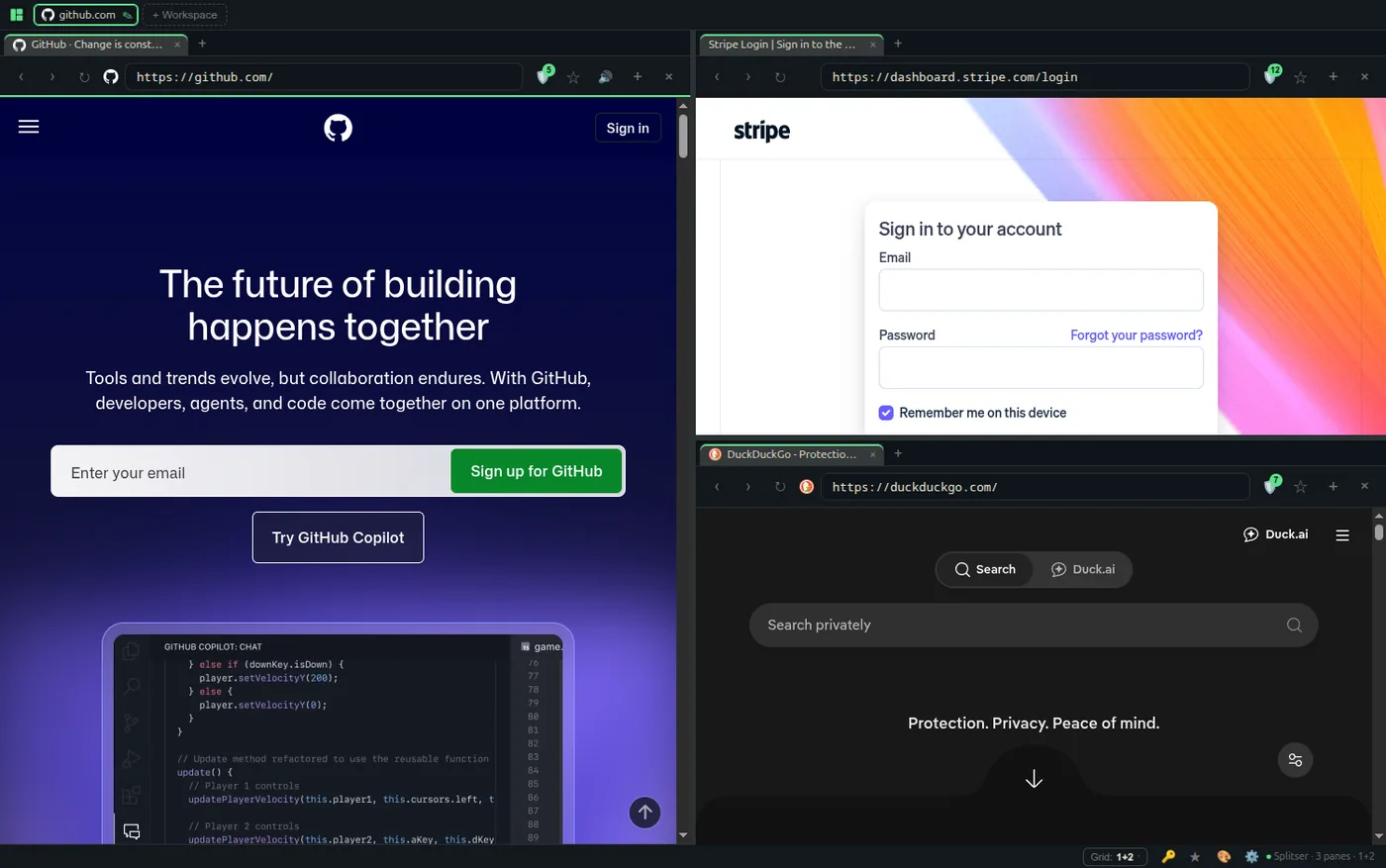Screen dimensions: 1386x868
Task: Bookmark the Stripe login page with star
Action: pyautogui.click(x=1301, y=77)
